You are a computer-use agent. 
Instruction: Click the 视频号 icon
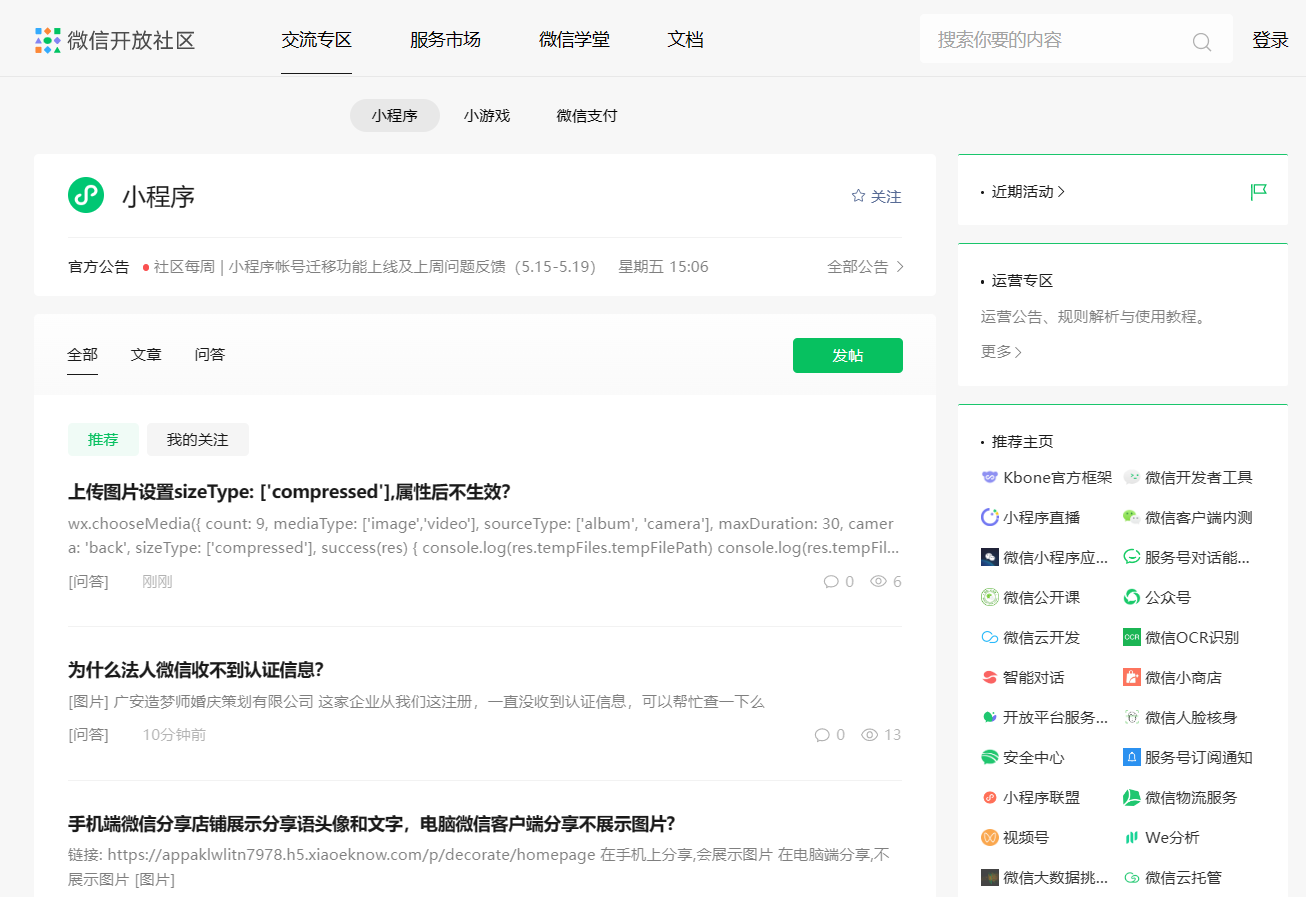click(990, 838)
